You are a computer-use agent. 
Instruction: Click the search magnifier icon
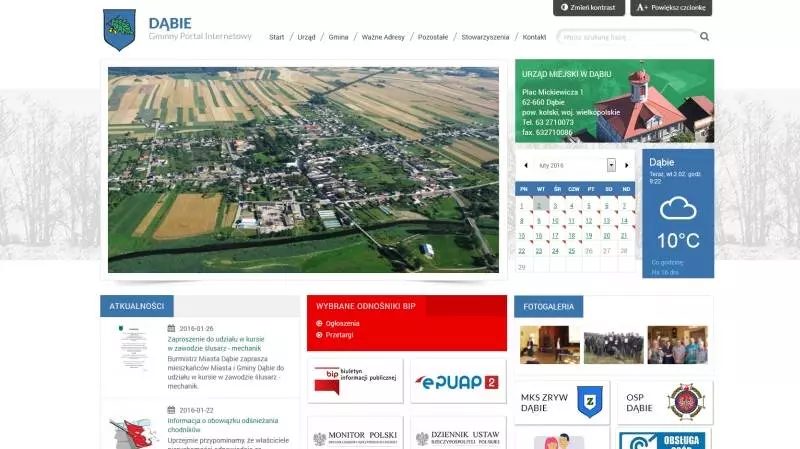pos(704,37)
